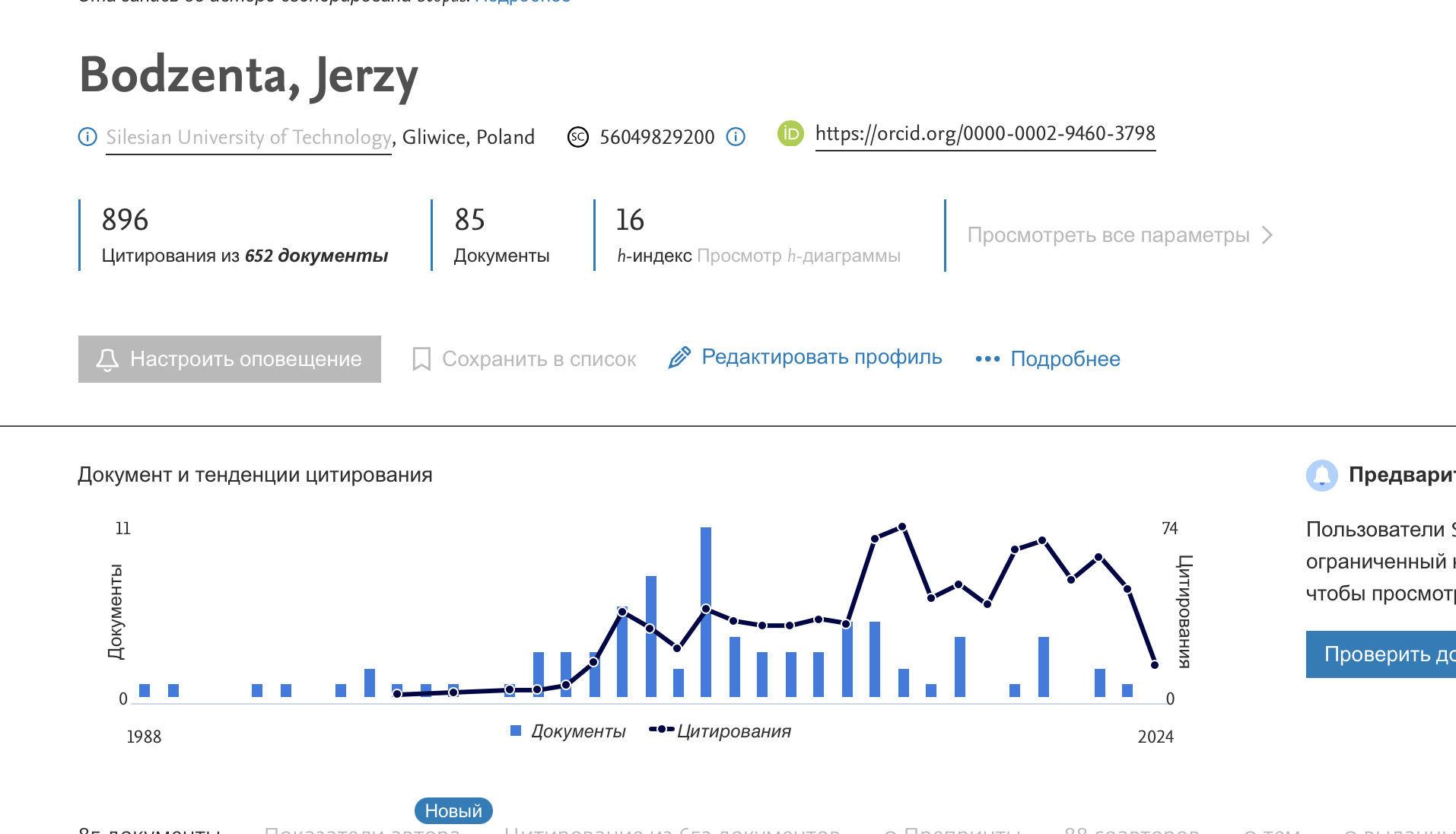Click the pencil icon for Редактировать профиль
Viewport: 1456px width, 834px height.
coord(679,358)
